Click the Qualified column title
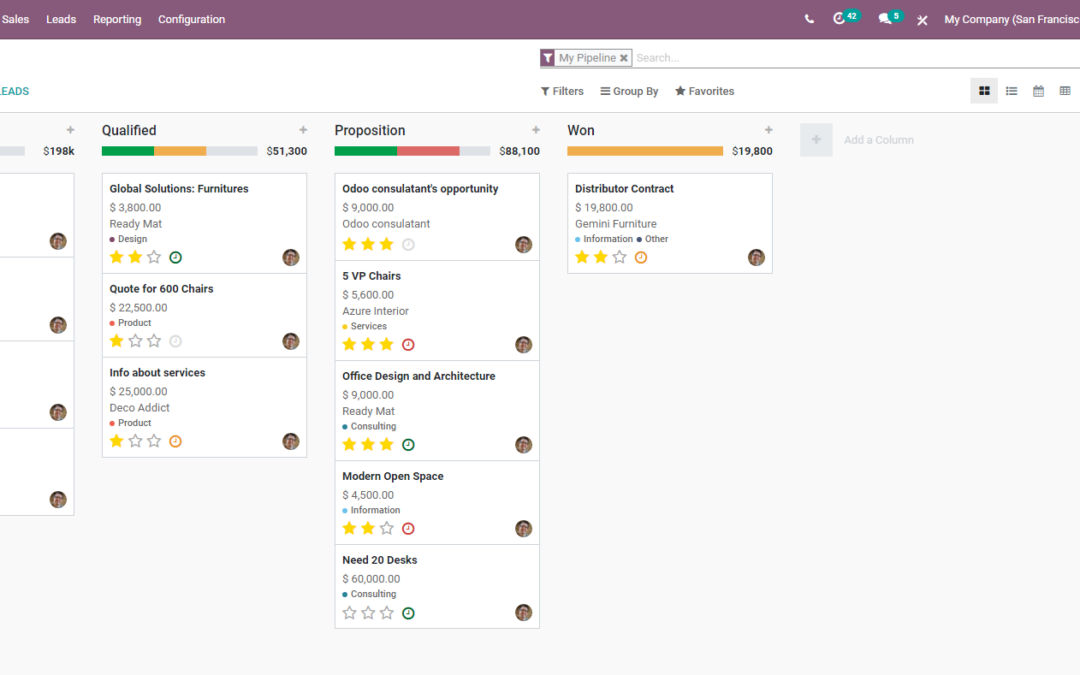 point(129,130)
